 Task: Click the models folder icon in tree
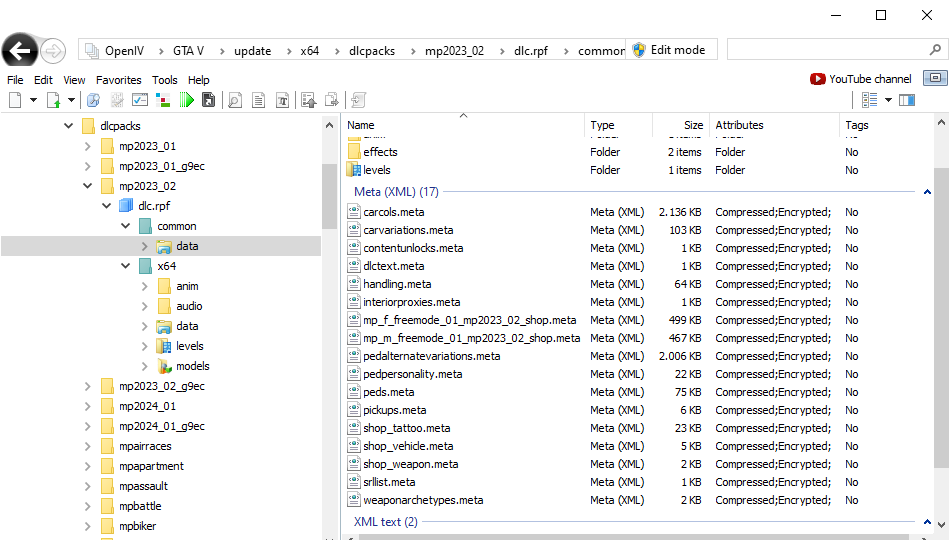(164, 366)
